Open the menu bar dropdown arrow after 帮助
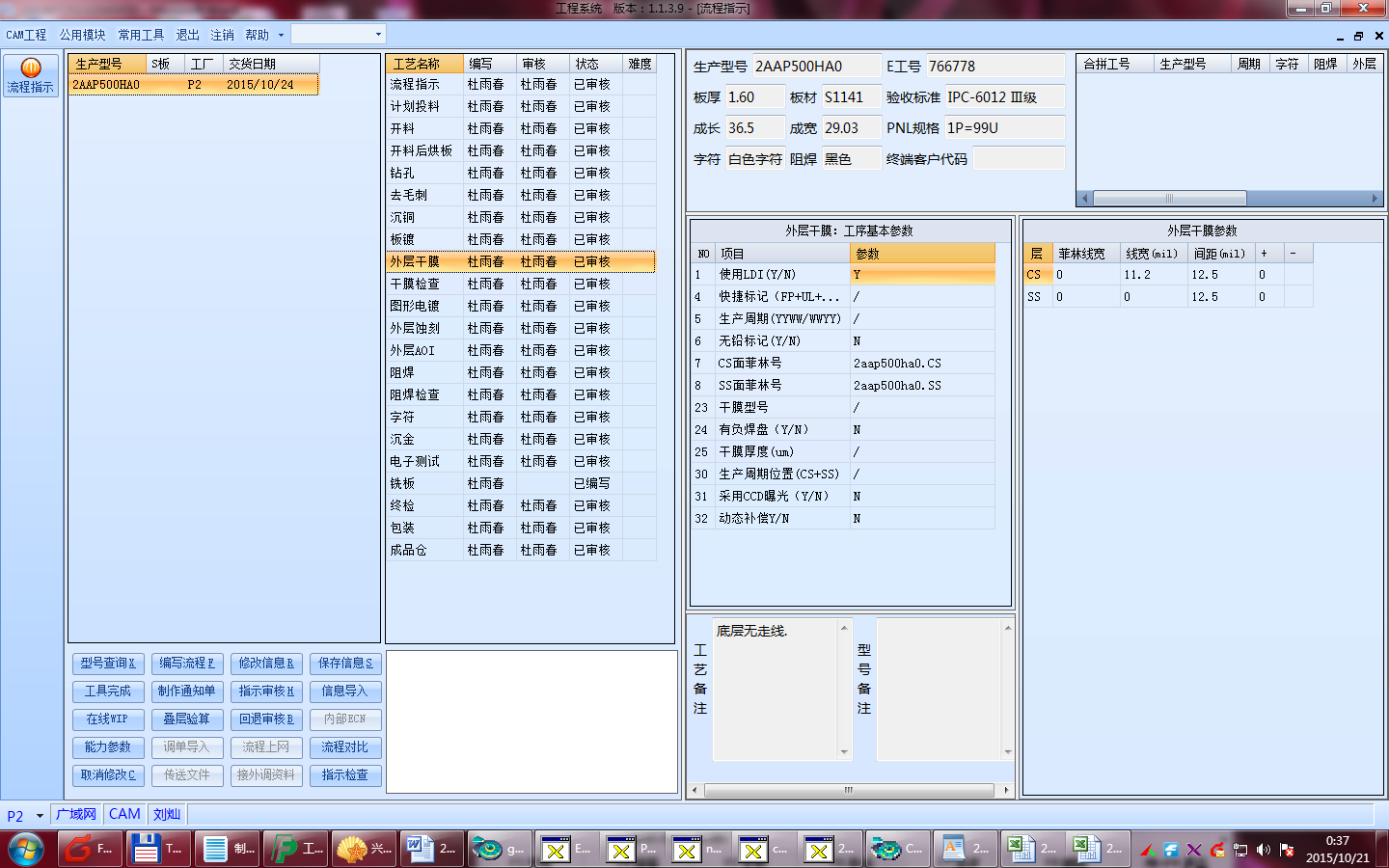The image size is (1389, 868). click(x=281, y=35)
